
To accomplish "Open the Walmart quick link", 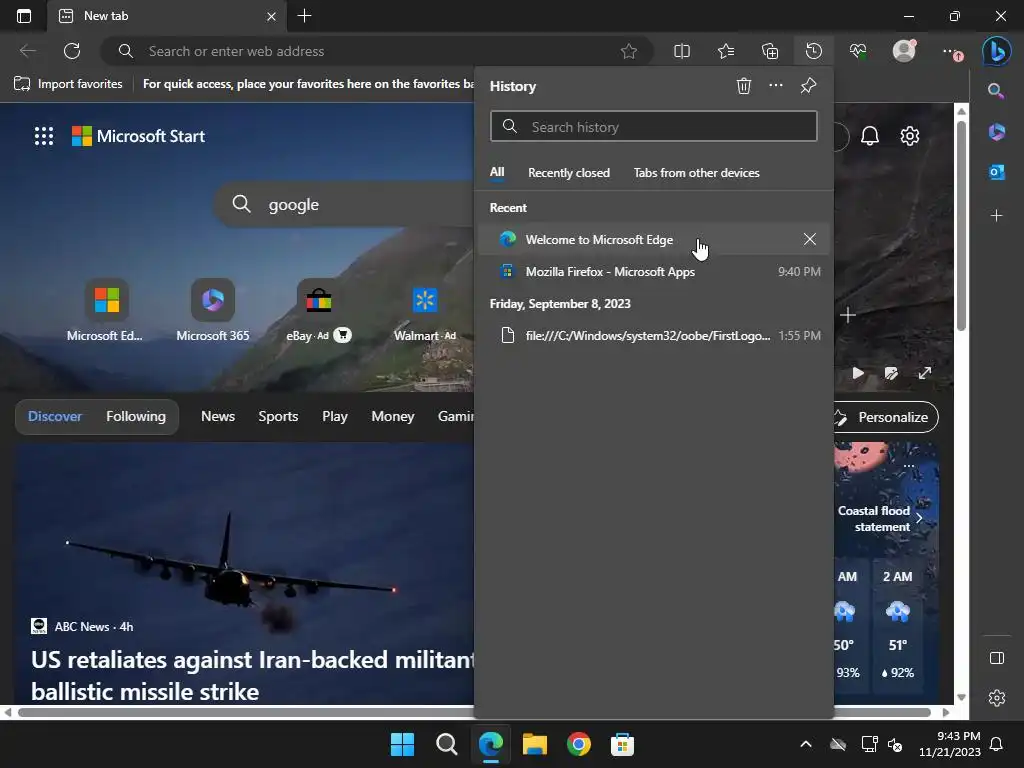I will tap(425, 310).
